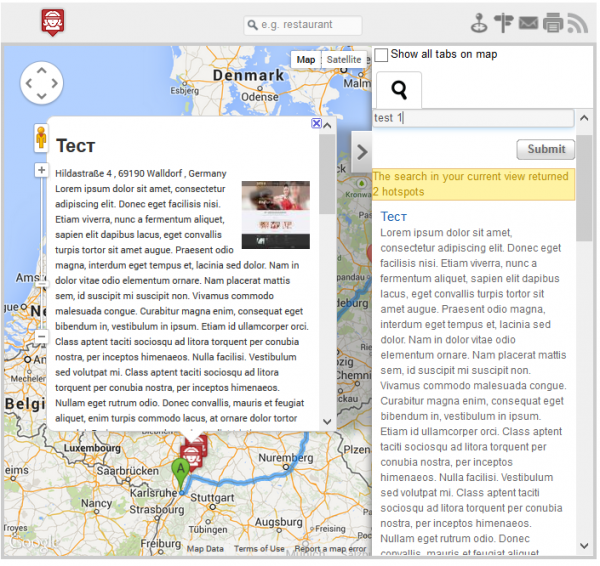
Task: Click the 'returned 2 hotspots' search result message
Action: coord(473,184)
